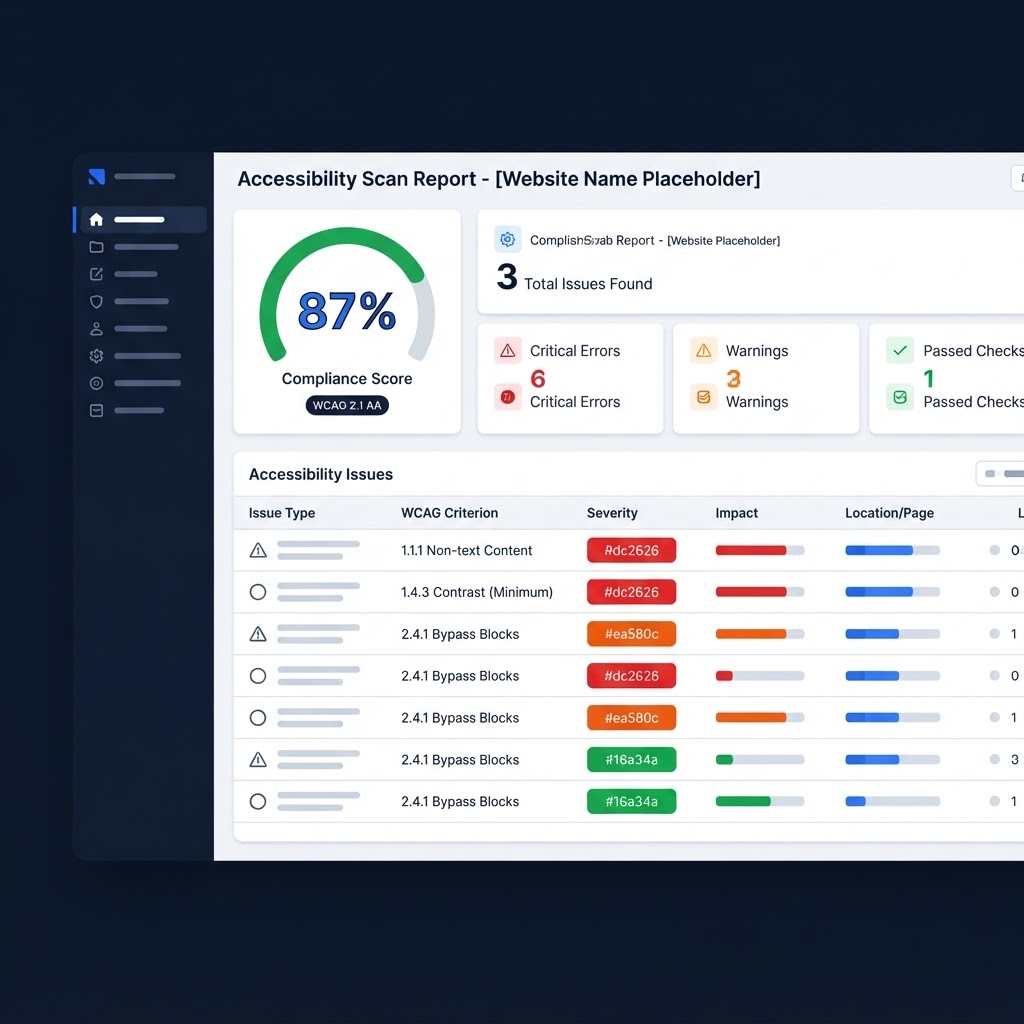Click the #ea580c badge on the triangle Bypass Blocks row
The image size is (1024, 1024).
631,633
